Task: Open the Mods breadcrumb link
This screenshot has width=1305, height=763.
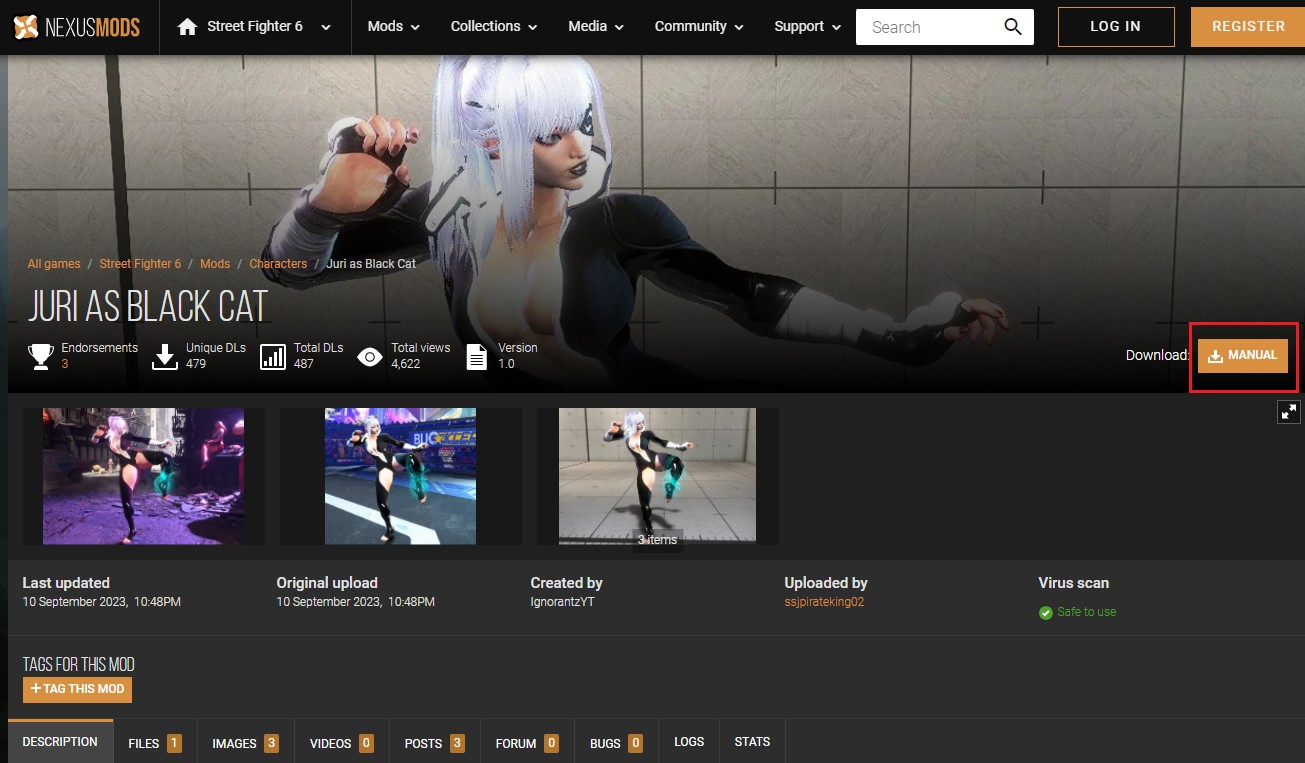Action: tap(215, 264)
